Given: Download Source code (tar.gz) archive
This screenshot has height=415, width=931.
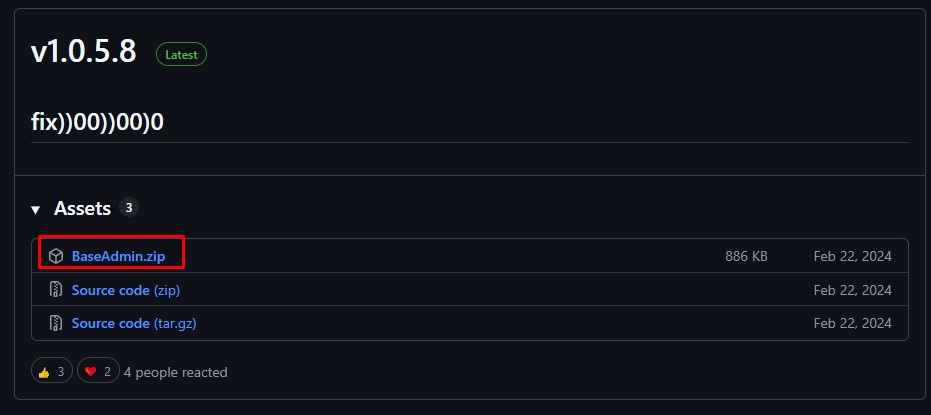Looking at the screenshot, I should point(141,323).
